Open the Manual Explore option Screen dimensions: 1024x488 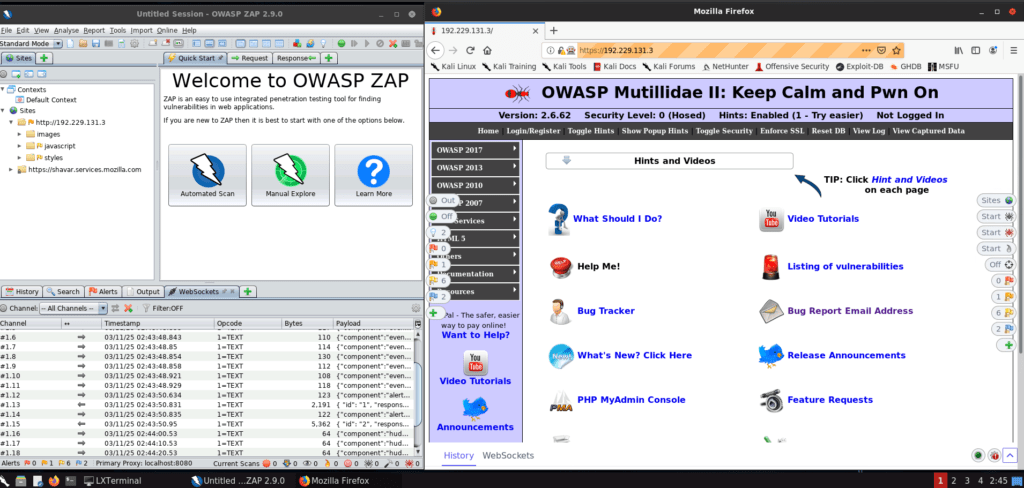click(x=290, y=168)
